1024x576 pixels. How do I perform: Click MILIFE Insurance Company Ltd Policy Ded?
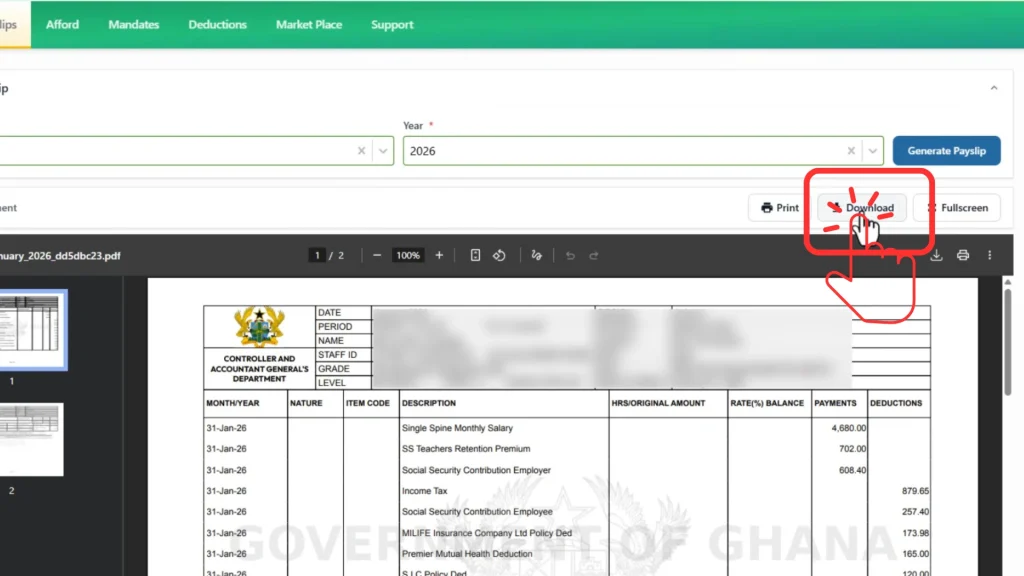pyautogui.click(x=487, y=533)
